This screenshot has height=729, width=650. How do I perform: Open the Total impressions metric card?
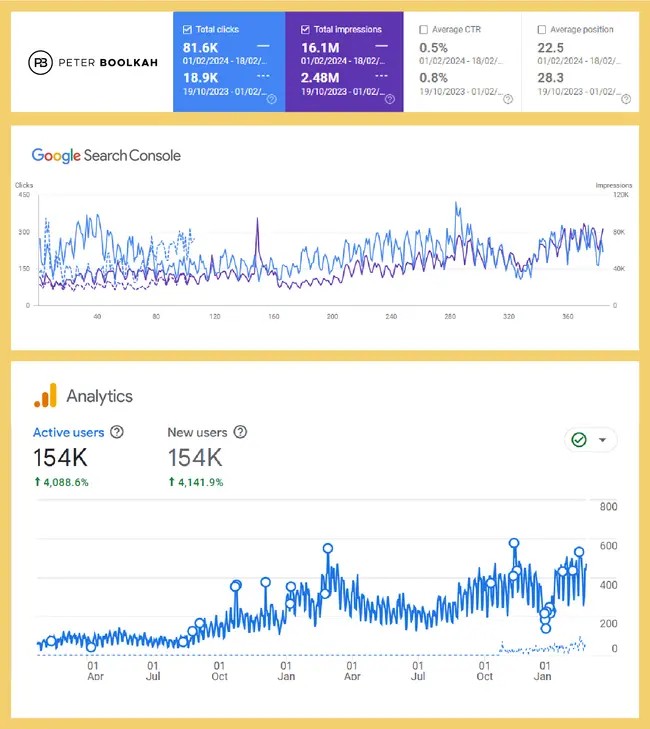pos(345,62)
